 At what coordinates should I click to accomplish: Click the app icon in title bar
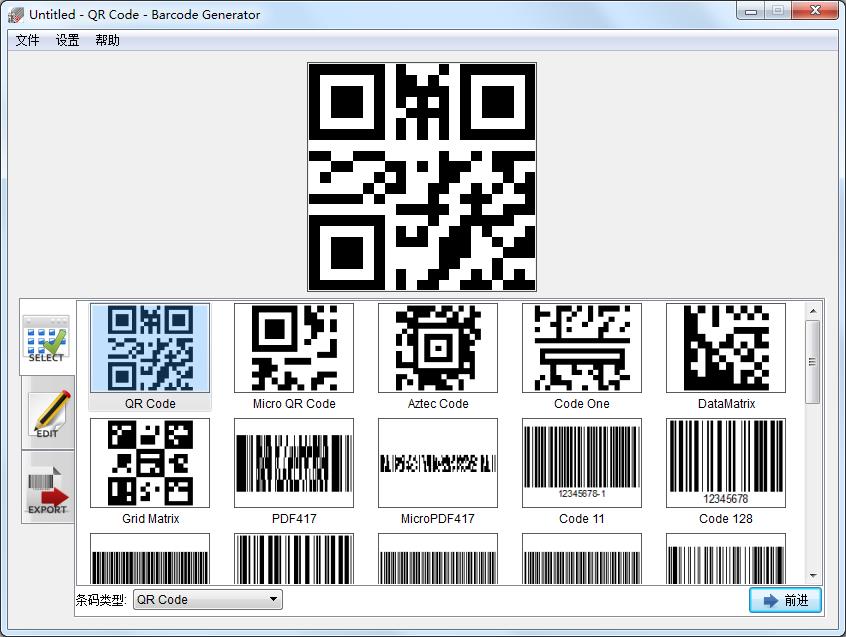[16, 15]
